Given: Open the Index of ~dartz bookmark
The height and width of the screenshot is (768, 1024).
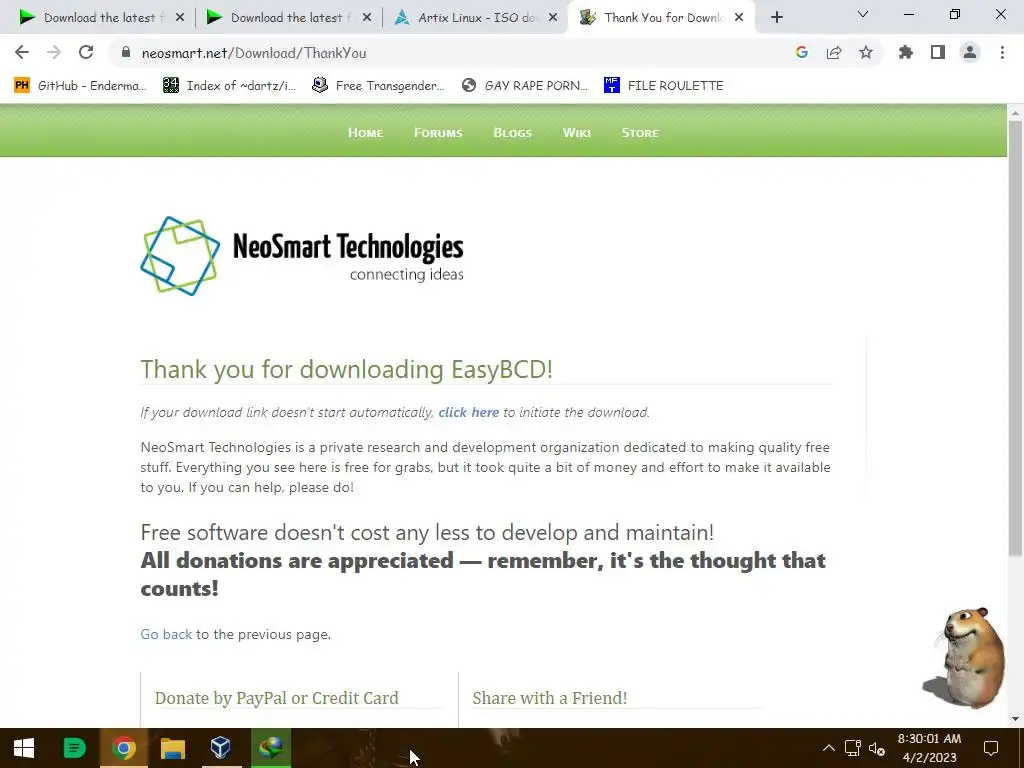Looking at the screenshot, I should [229, 86].
